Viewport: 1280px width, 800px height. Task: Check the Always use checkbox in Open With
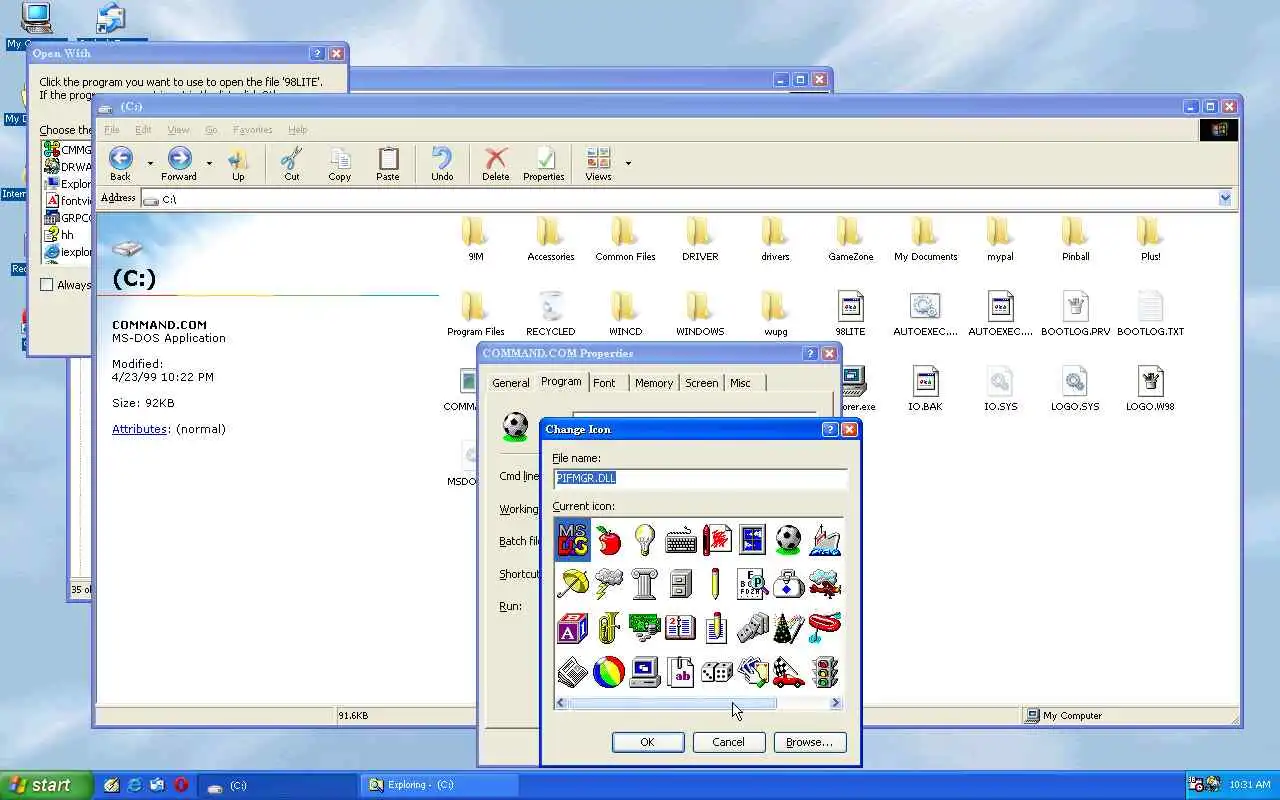(46, 285)
